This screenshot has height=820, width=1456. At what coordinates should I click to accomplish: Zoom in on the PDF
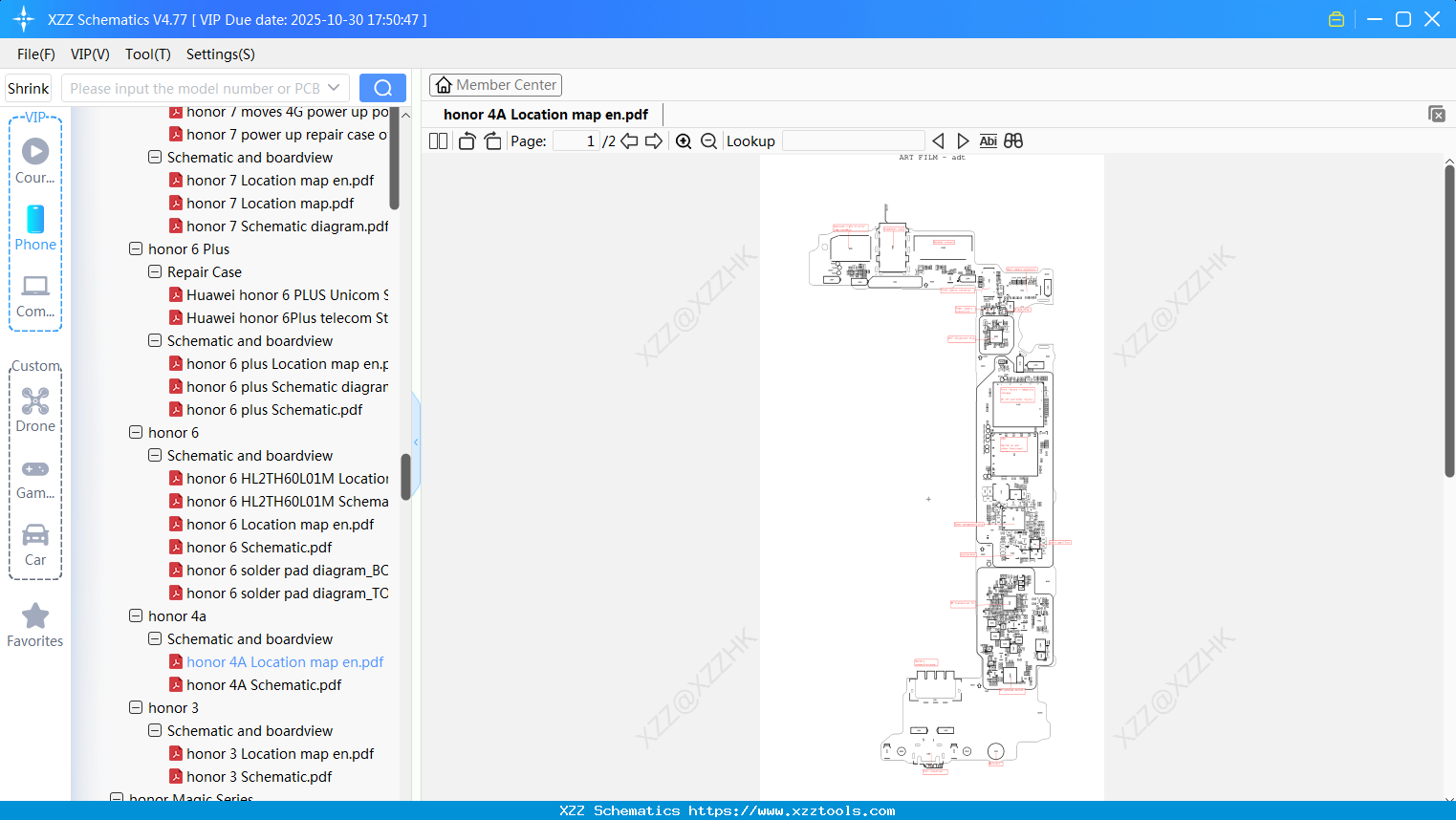pyautogui.click(x=684, y=141)
